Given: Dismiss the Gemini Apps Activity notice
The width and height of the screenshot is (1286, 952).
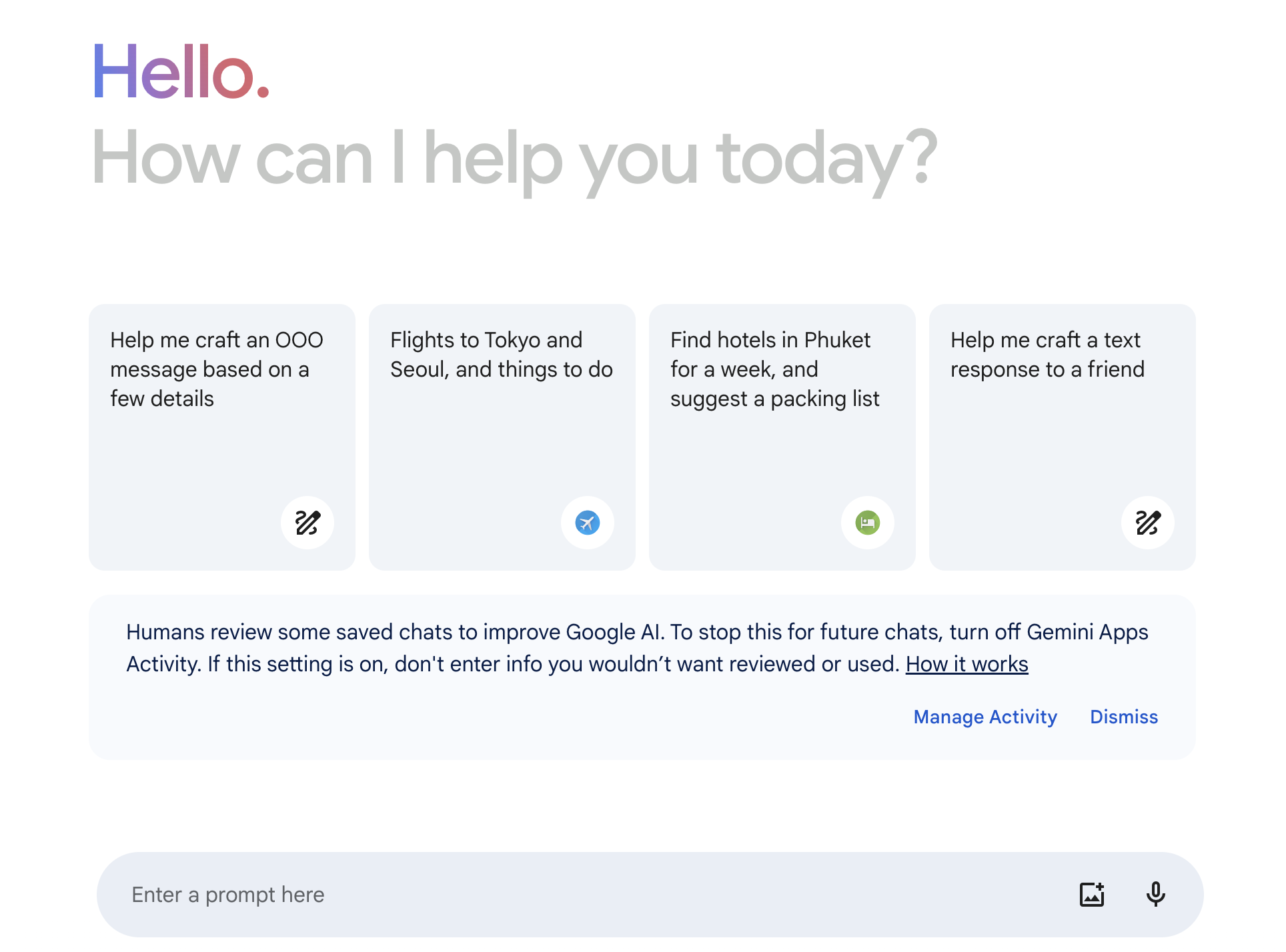Looking at the screenshot, I should (x=1124, y=717).
